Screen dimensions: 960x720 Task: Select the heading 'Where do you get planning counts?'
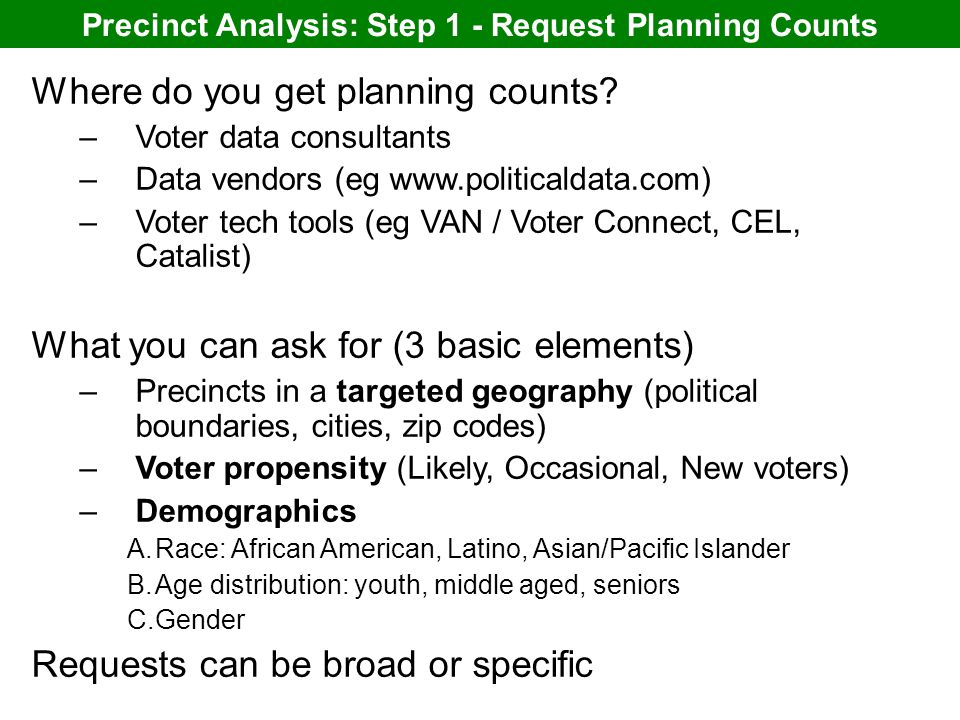coord(324,92)
